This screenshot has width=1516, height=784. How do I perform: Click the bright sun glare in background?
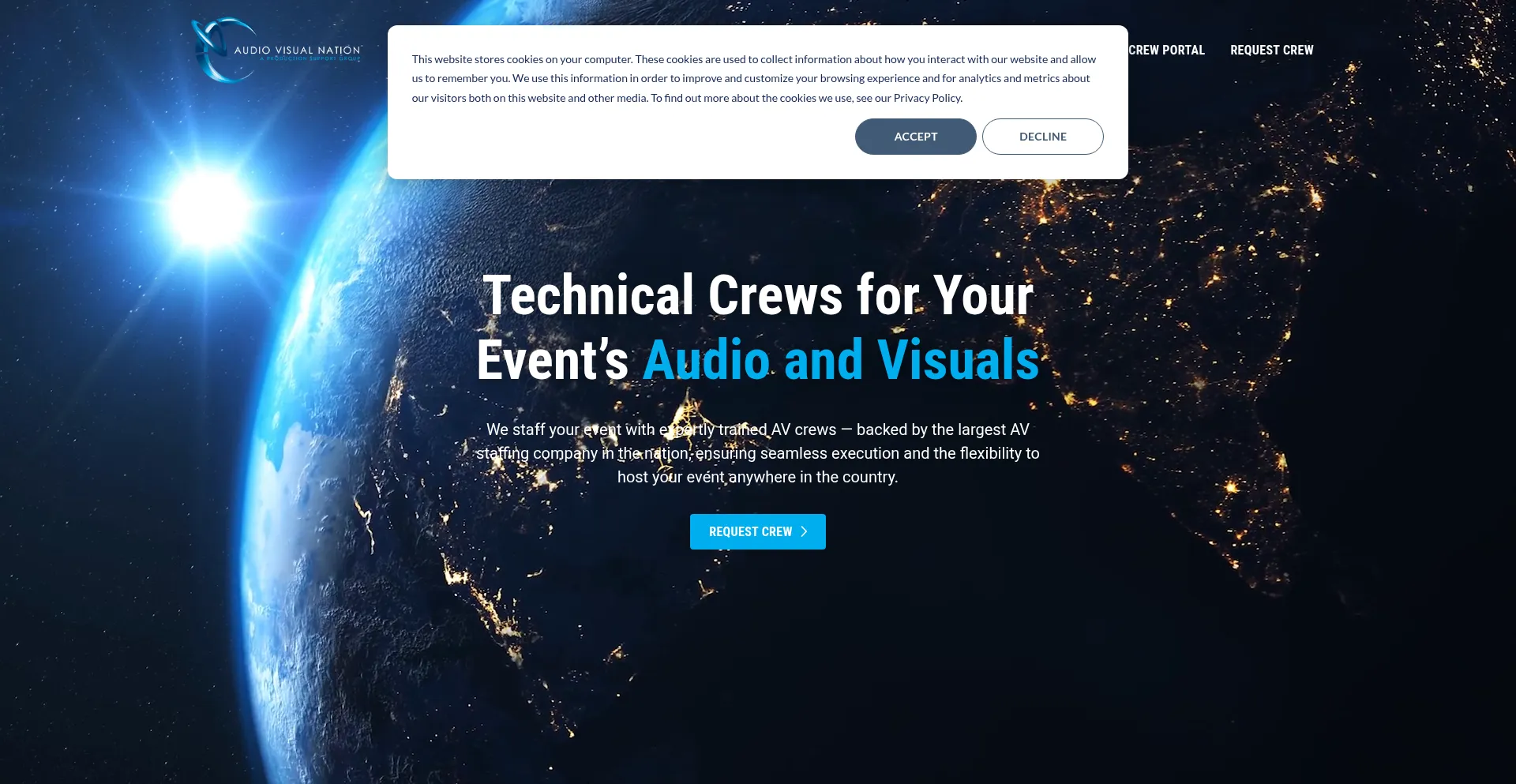(x=208, y=208)
